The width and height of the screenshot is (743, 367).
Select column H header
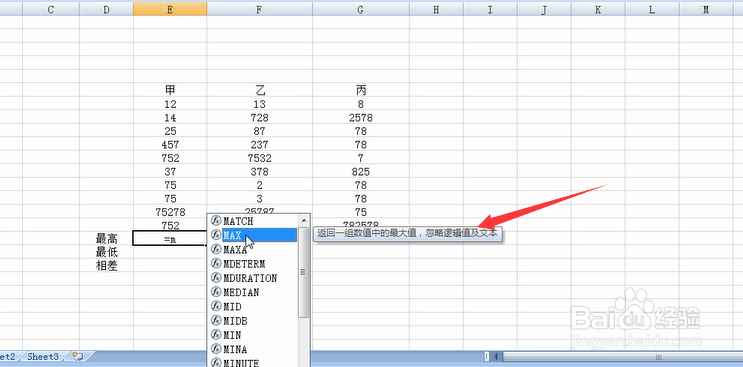[x=436, y=9]
